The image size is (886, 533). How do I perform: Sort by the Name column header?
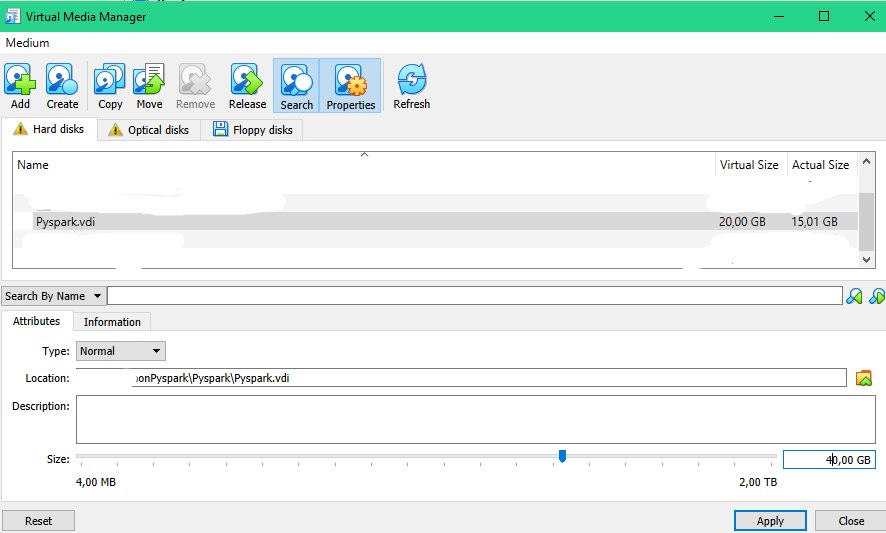coord(364,165)
